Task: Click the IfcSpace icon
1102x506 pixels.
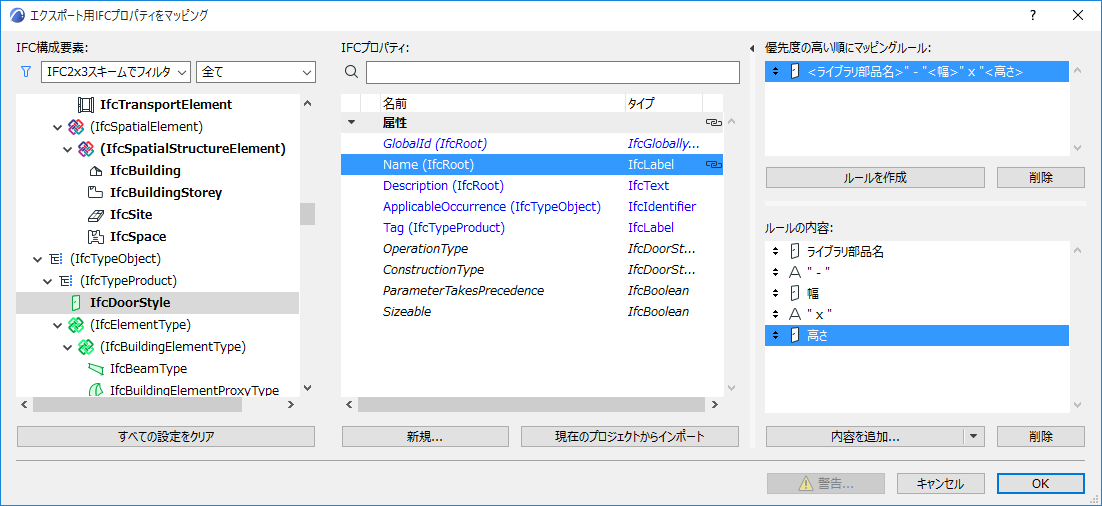Action: click(96, 237)
